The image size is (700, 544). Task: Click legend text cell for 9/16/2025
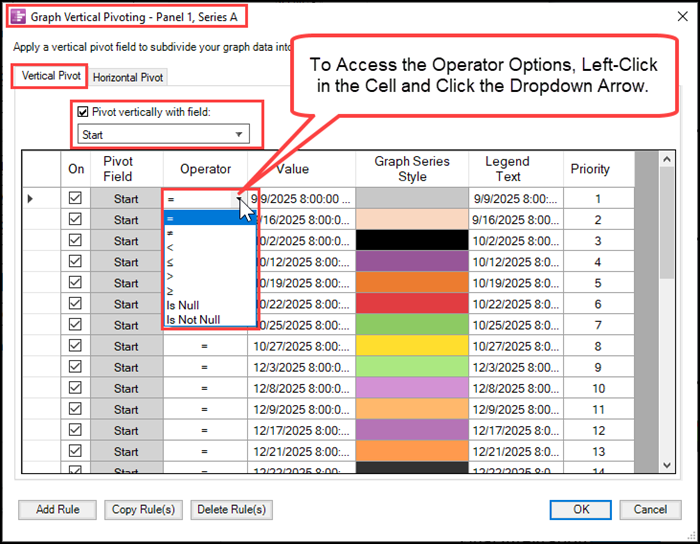(516, 220)
